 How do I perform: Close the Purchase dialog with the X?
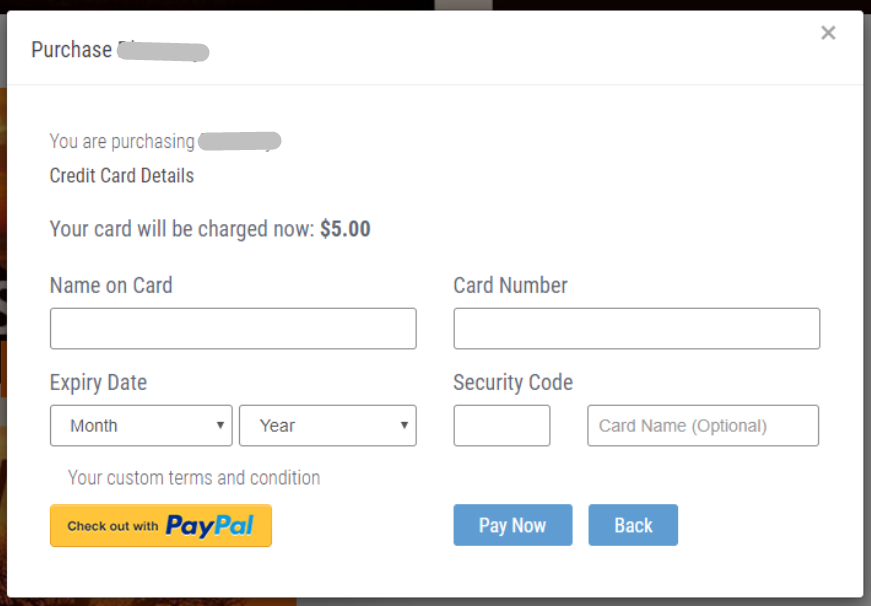[828, 33]
